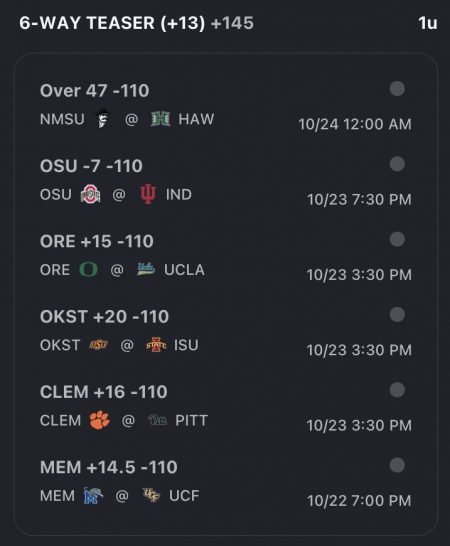The width and height of the screenshot is (450, 546).
Task: Toggle status dot for ORE +15 pick
Action: [x=397, y=239]
